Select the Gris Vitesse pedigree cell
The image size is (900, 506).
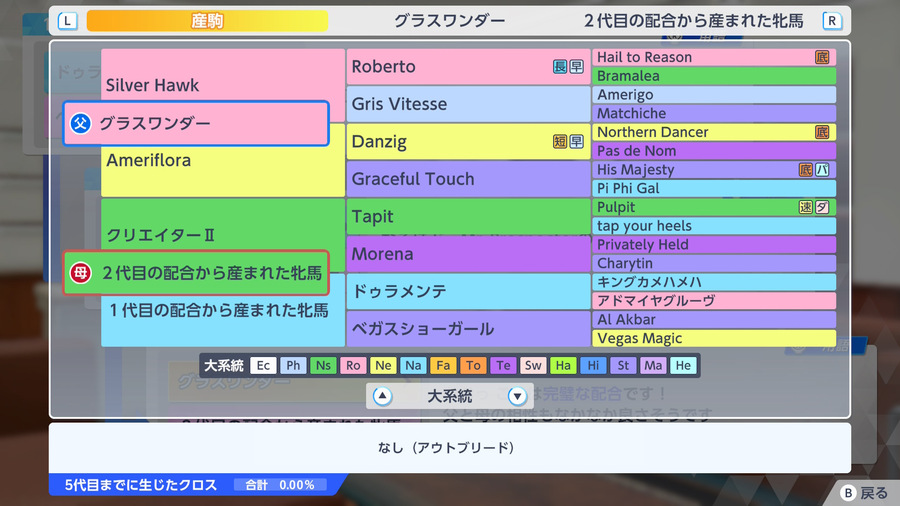[x=468, y=104]
